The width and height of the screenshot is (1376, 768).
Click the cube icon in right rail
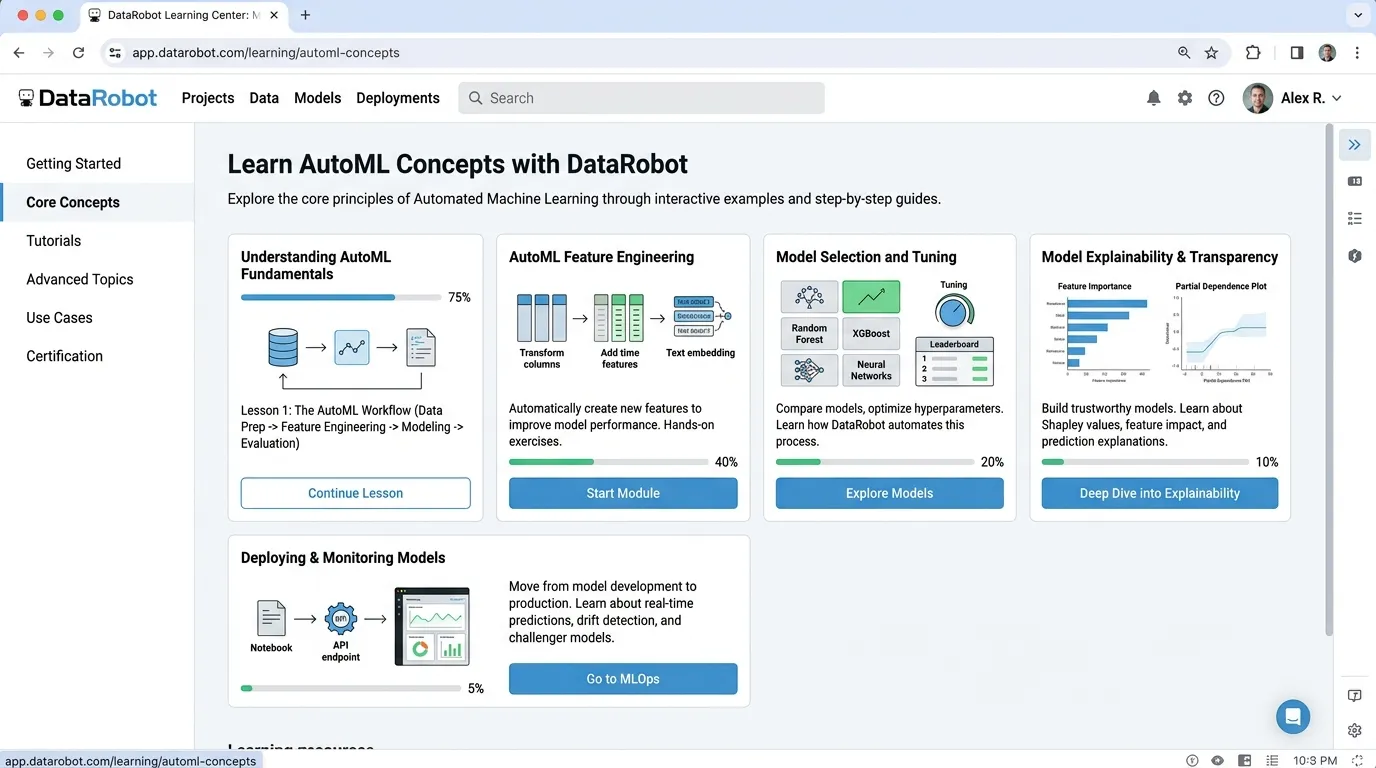pyautogui.click(x=1354, y=256)
